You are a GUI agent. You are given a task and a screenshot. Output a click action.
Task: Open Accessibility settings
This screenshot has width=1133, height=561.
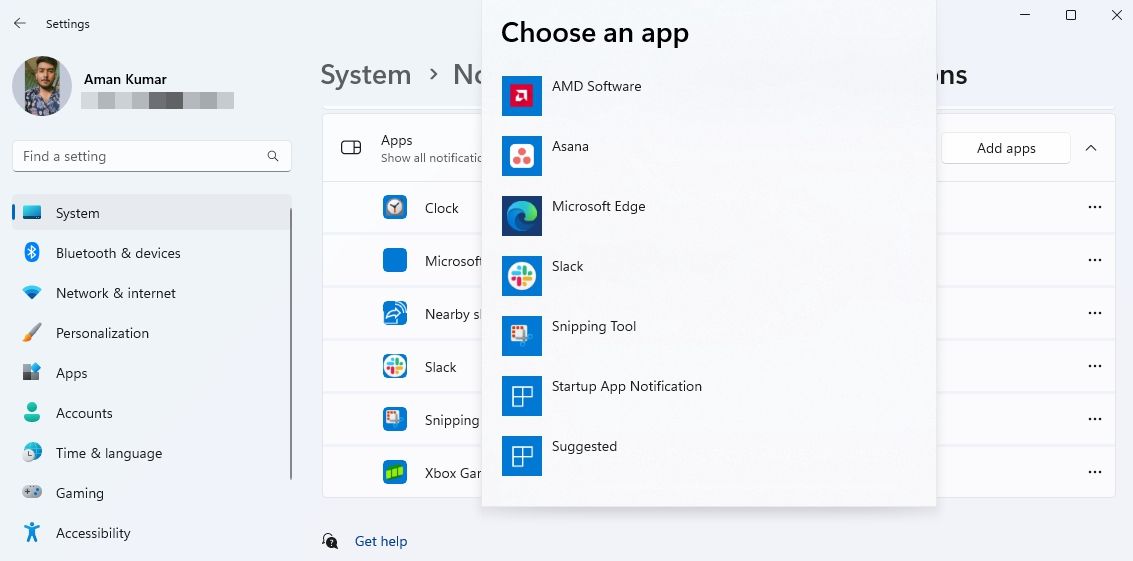pos(152,533)
